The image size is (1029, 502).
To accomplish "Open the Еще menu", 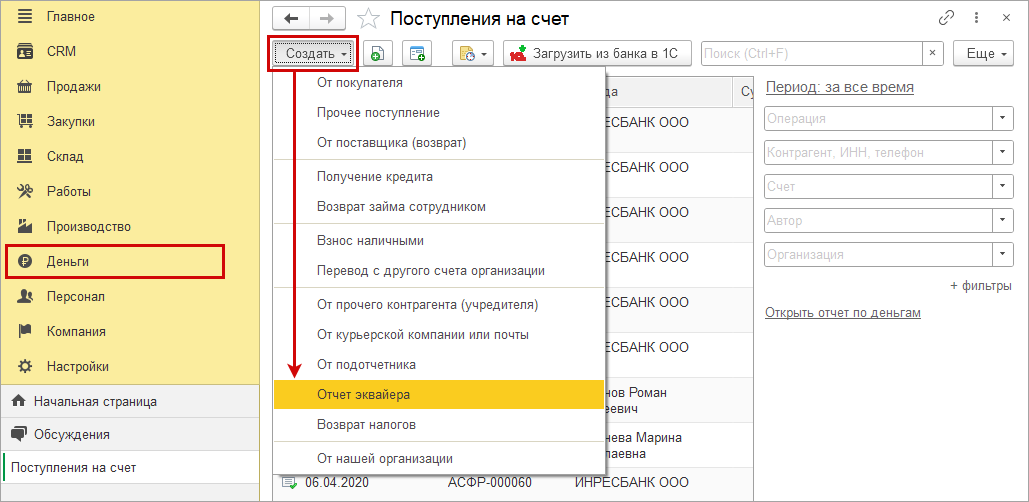I will point(984,54).
